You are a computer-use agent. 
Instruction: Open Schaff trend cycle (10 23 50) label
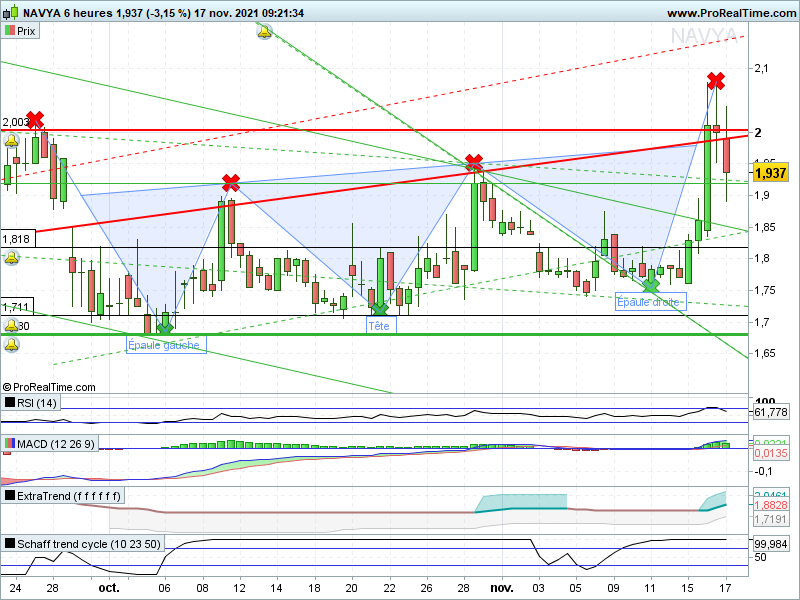[x=82, y=544]
